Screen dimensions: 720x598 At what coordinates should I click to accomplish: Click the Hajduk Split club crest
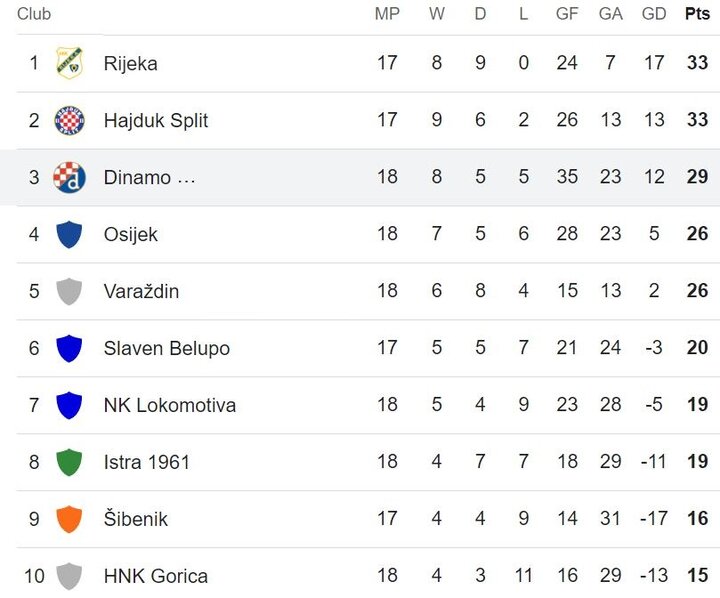coord(69,120)
